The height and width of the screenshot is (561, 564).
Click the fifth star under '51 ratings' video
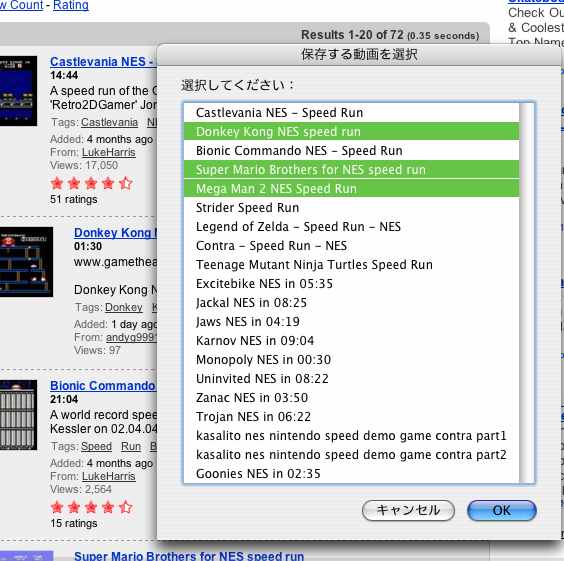point(126,183)
